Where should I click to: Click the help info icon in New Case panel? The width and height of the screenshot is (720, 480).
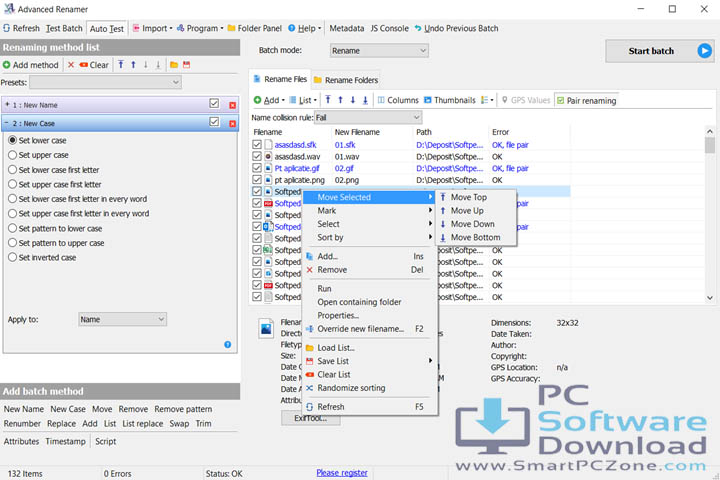(x=228, y=344)
